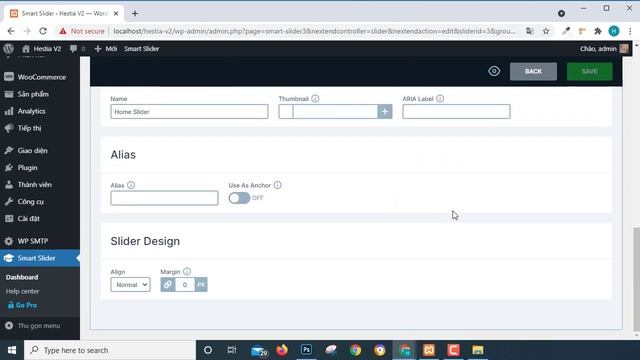Open the Align dropdown set to Normal

click(130, 284)
